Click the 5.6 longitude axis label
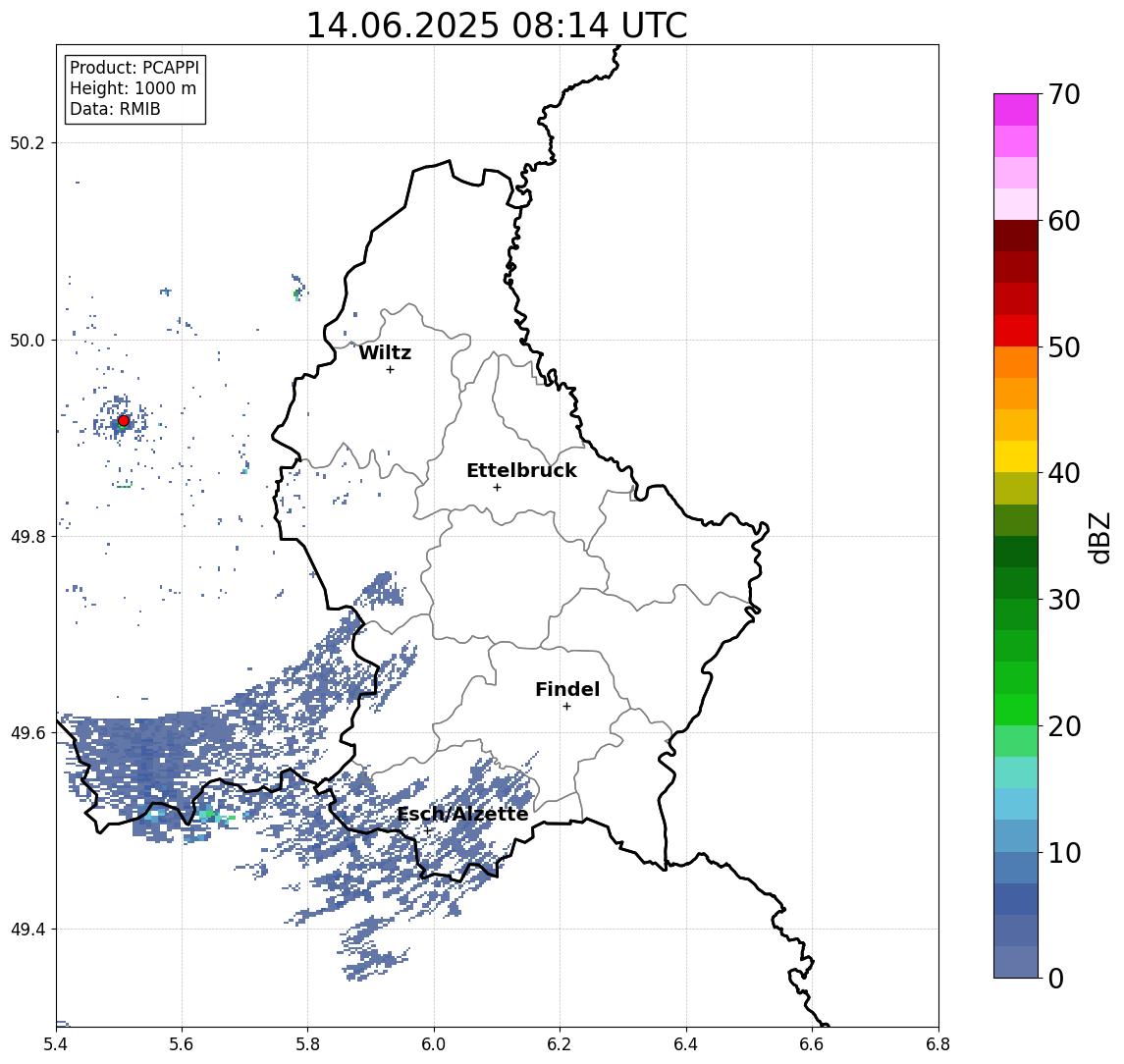Image resolution: width=1124 pixels, height=1064 pixels. coord(182,1044)
